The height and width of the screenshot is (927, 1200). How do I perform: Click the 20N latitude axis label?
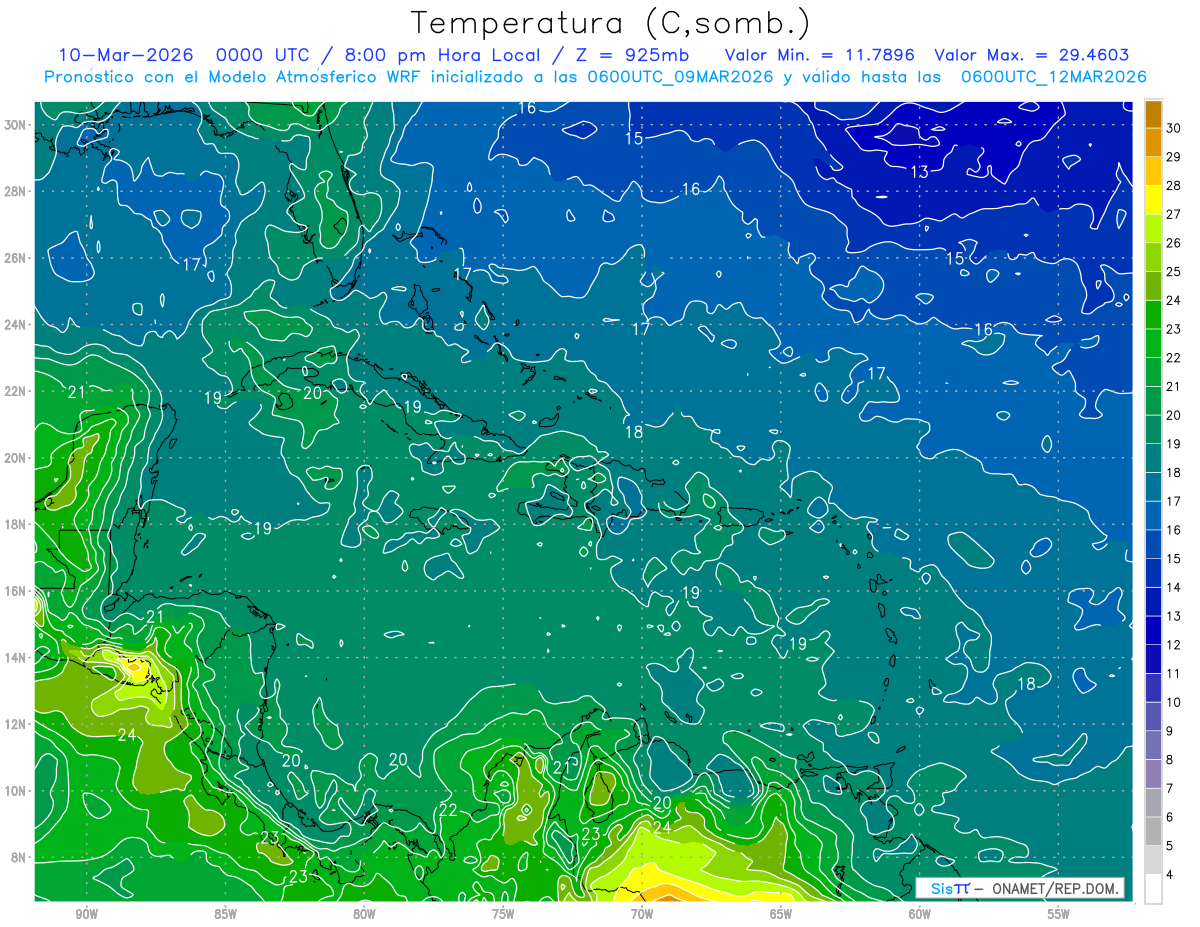(16, 458)
